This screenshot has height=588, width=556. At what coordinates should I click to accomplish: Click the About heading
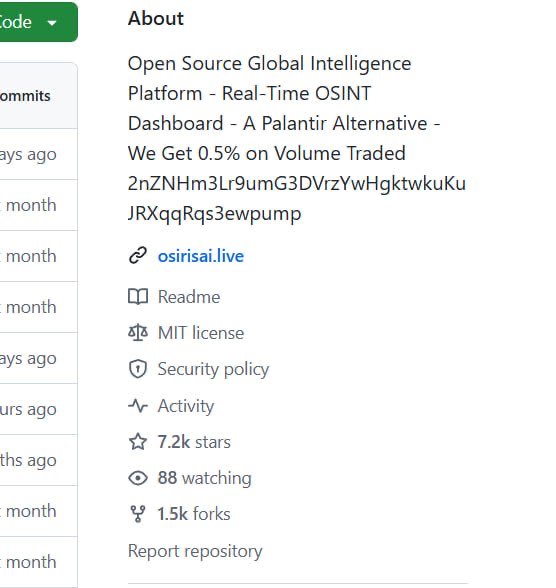[156, 18]
